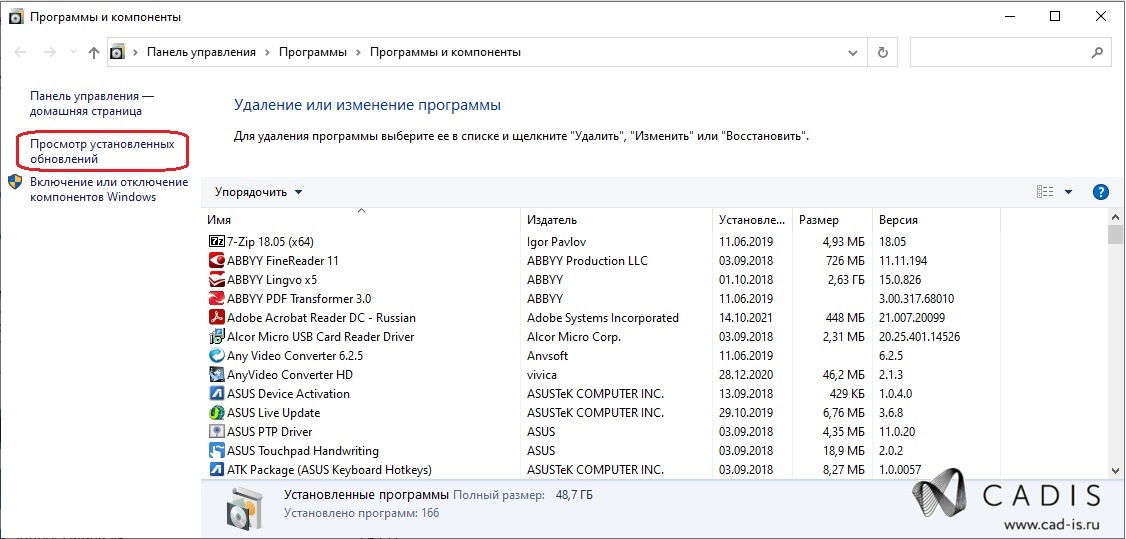
Task: Open the address bar history dropdown
Action: point(853,52)
